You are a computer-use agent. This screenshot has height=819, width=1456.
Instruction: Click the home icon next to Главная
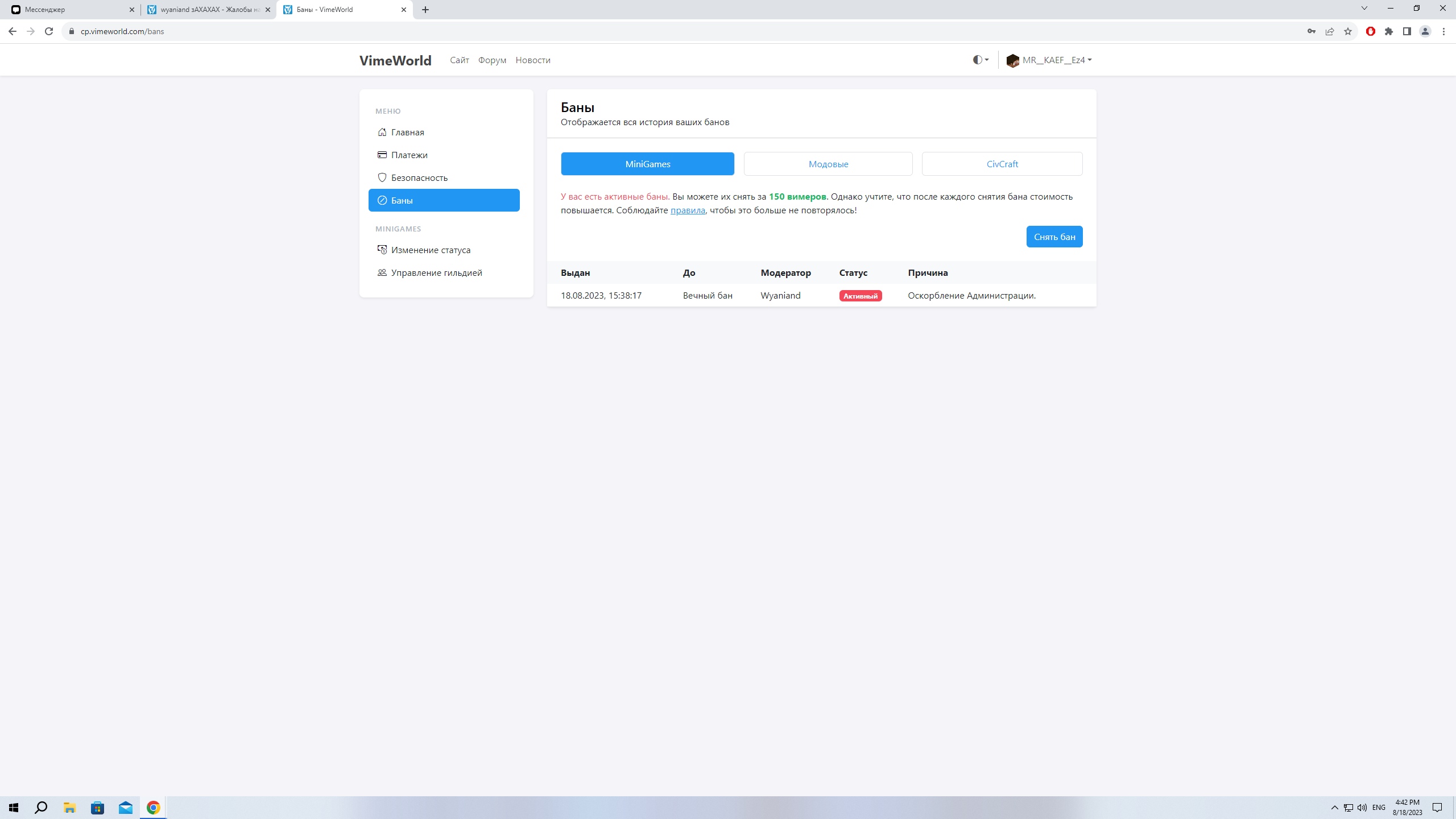382,132
